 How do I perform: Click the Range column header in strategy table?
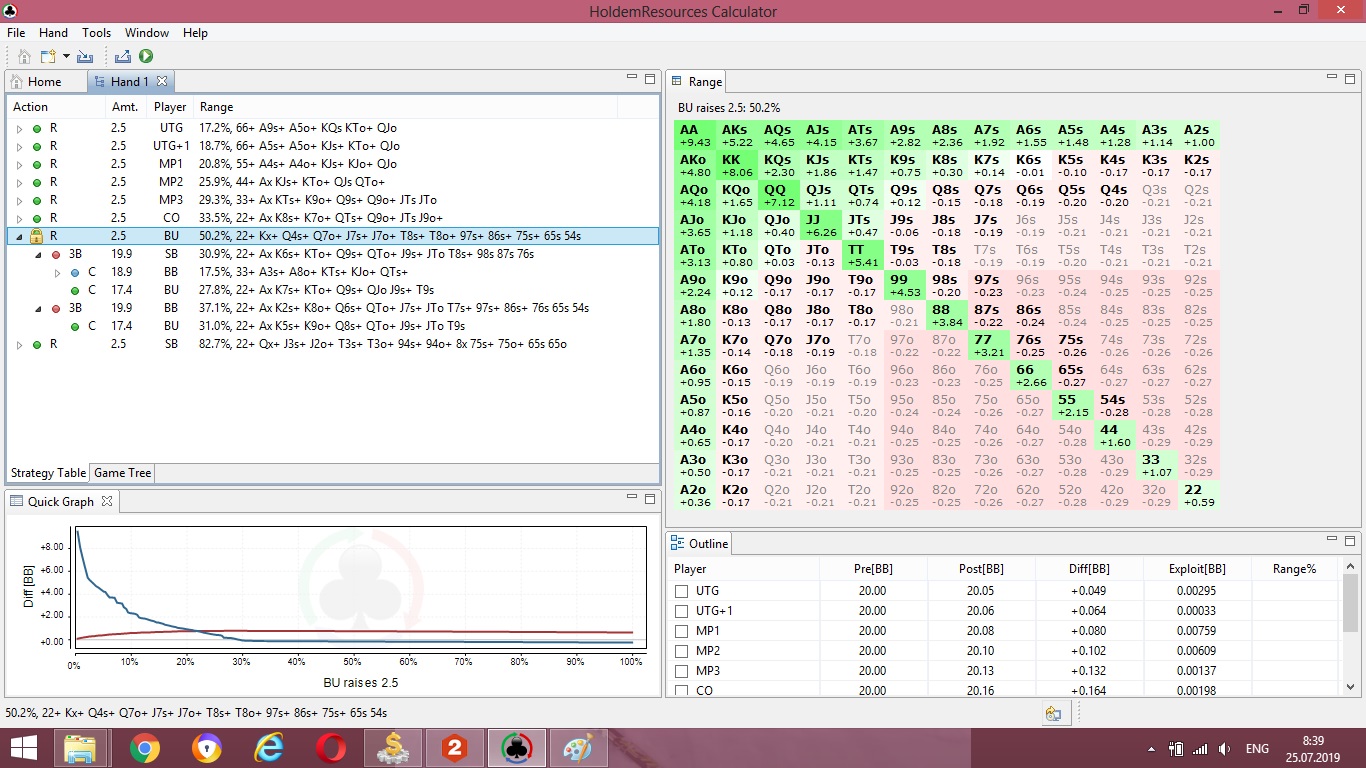click(406, 107)
